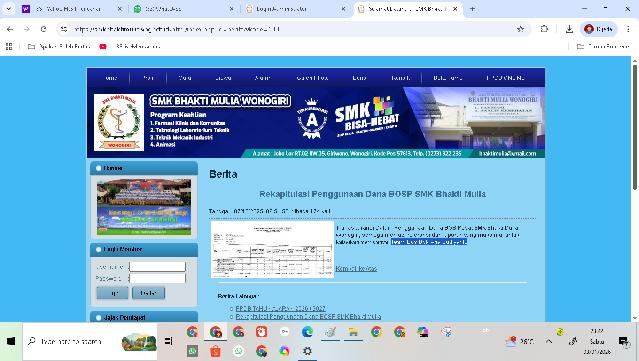This screenshot has height=361, width=639.
Task: Open the browser extensions puzzle icon
Action: click(x=544, y=29)
